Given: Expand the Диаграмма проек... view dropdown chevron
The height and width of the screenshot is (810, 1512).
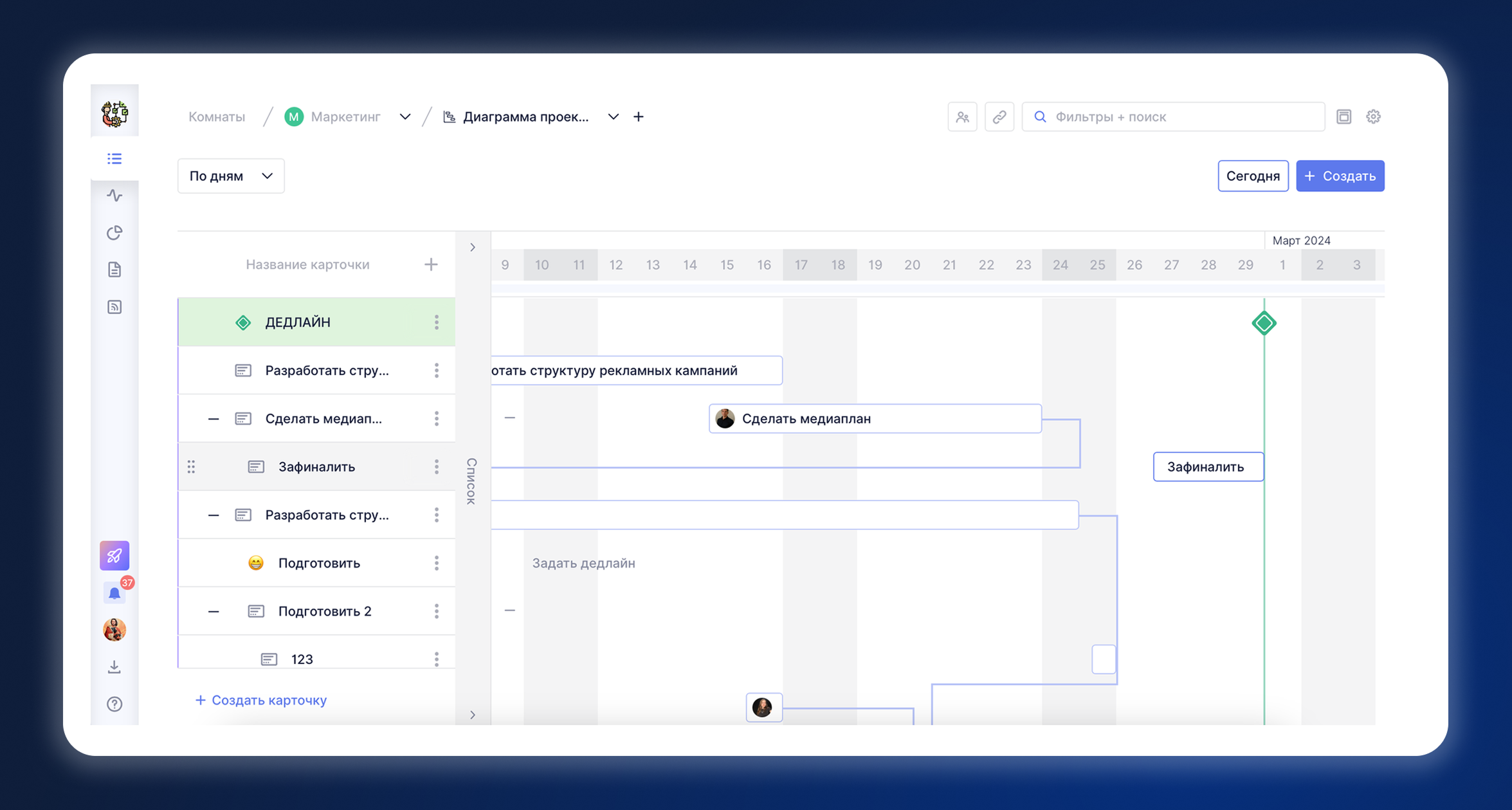Looking at the screenshot, I should point(613,116).
